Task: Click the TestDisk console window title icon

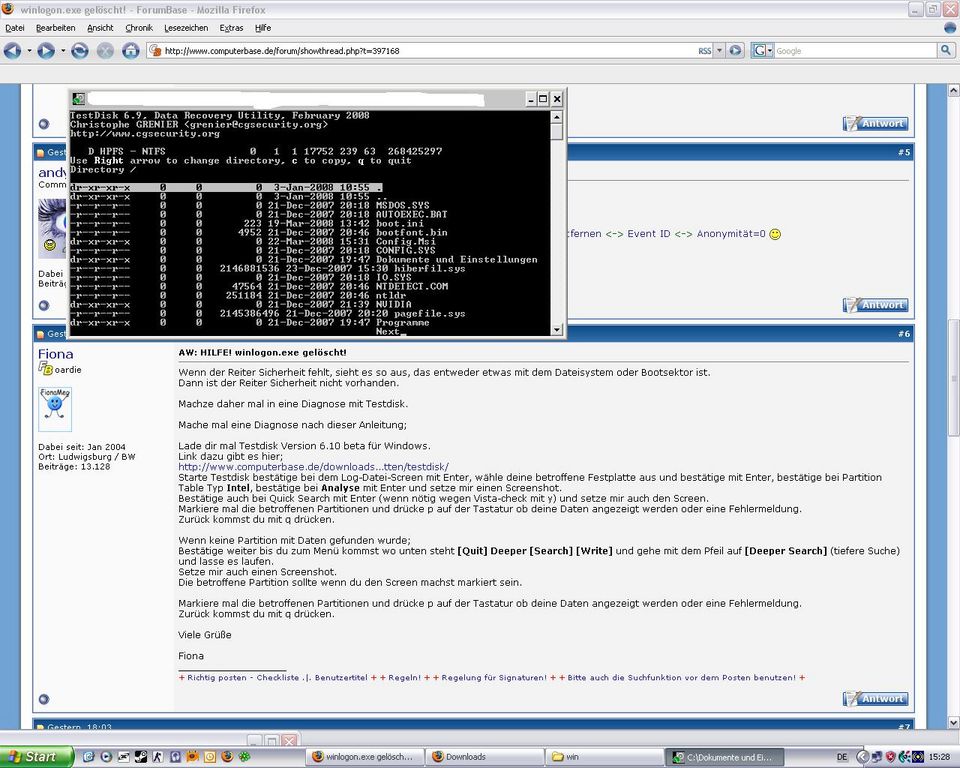Action: pyautogui.click(x=78, y=99)
